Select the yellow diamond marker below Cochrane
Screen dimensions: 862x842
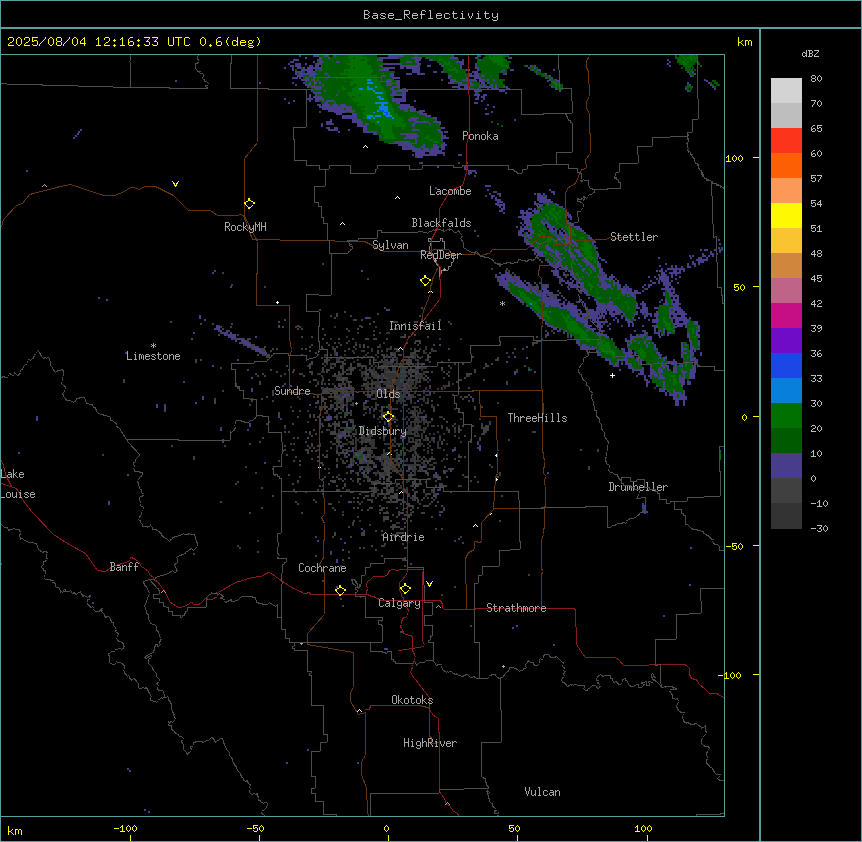coord(340,590)
